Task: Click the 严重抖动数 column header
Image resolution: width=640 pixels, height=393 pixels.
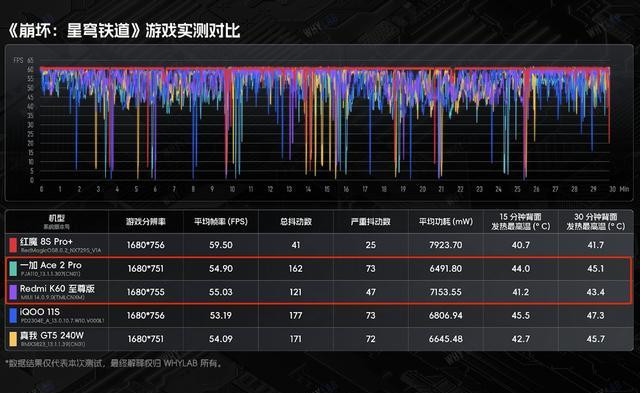Action: 371,222
